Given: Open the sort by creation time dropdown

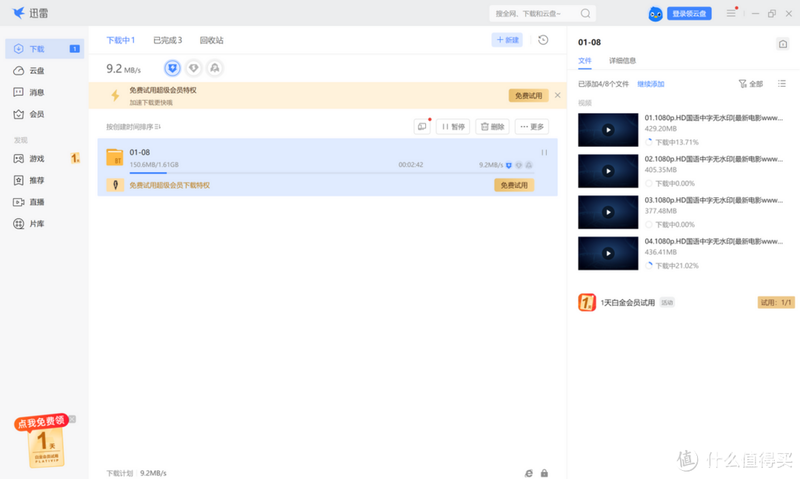Looking at the screenshot, I should coord(133,127).
